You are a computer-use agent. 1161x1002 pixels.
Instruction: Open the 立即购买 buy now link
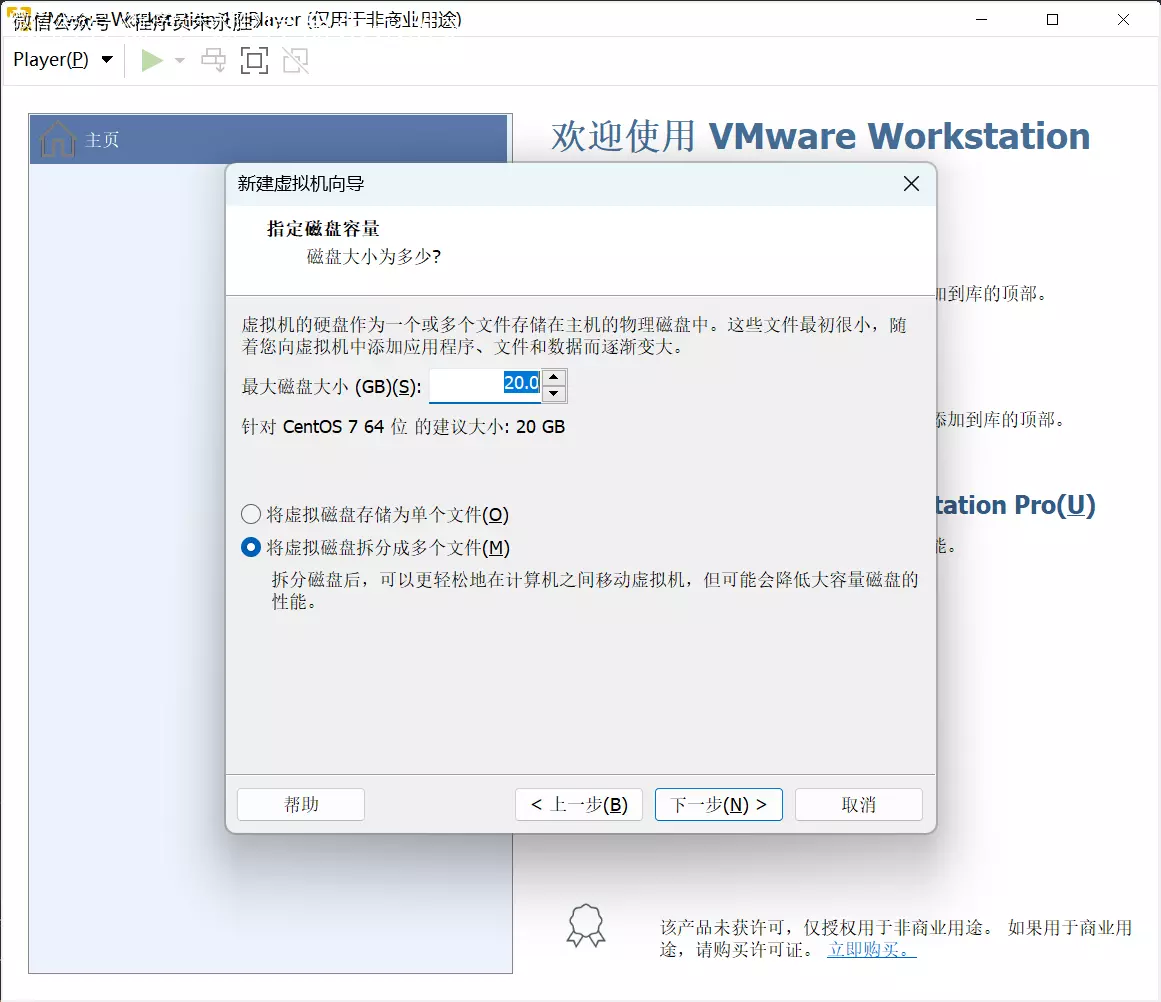pyautogui.click(x=871, y=950)
